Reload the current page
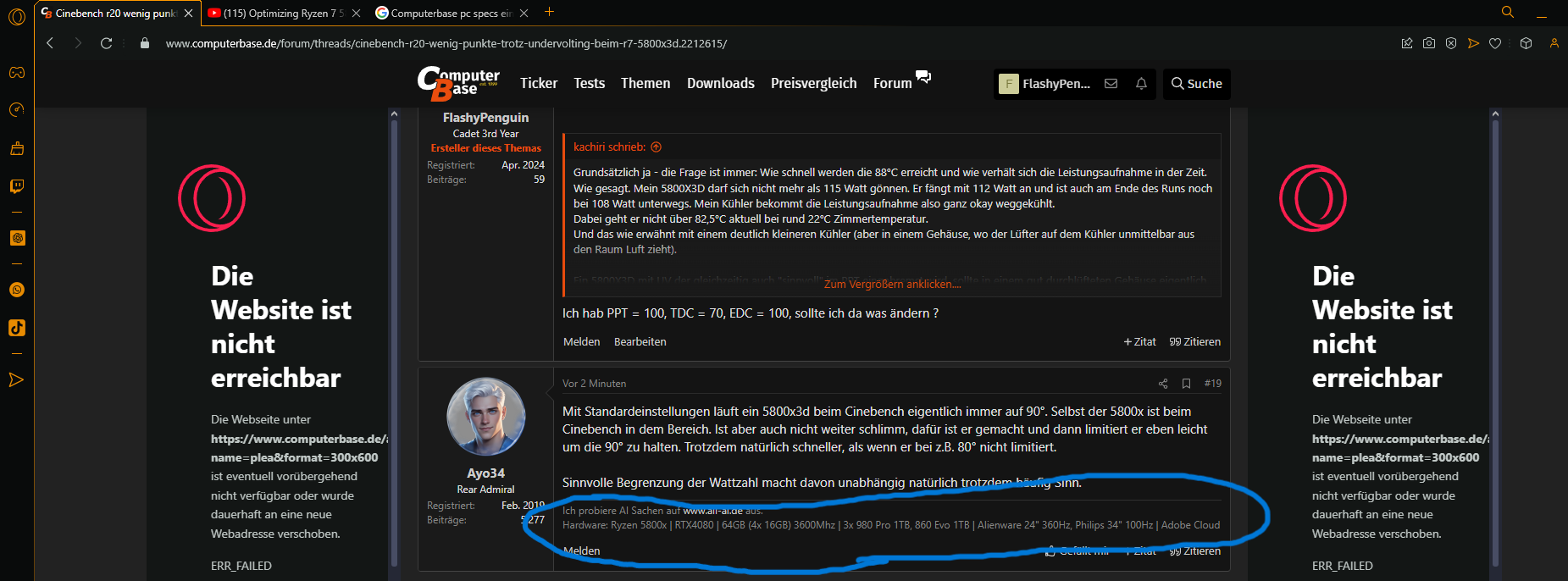Image resolution: width=1568 pixels, height=581 pixels. pyautogui.click(x=107, y=43)
